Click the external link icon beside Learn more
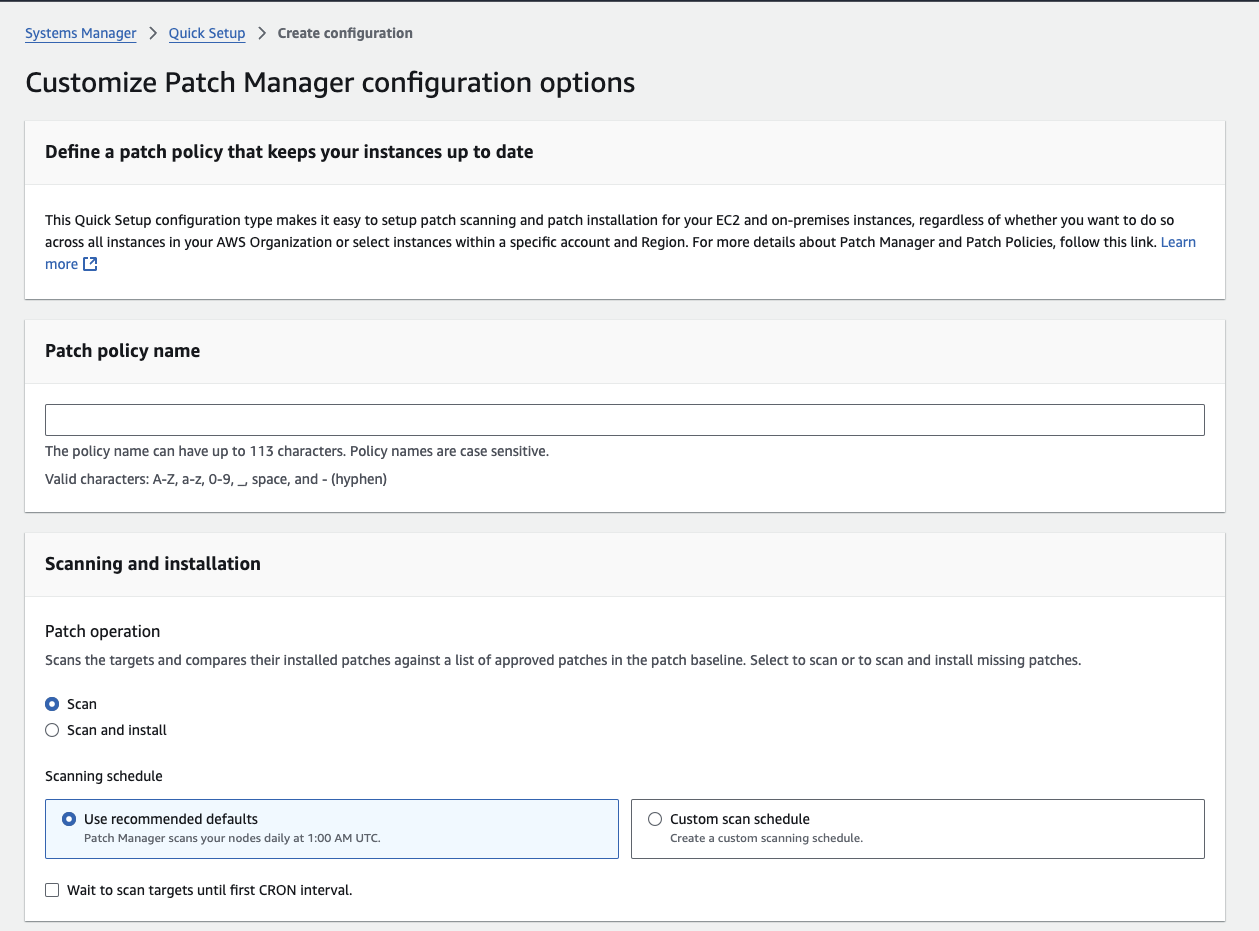This screenshot has height=931, width=1259. point(90,264)
